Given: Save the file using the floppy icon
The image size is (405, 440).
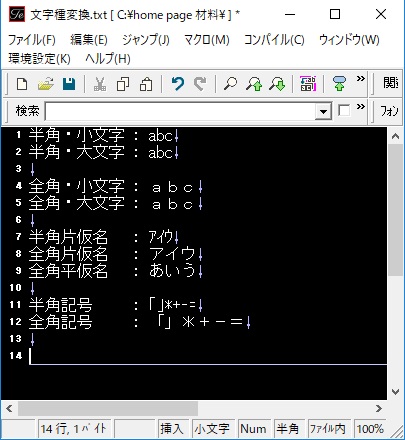Looking at the screenshot, I should pos(69,84).
